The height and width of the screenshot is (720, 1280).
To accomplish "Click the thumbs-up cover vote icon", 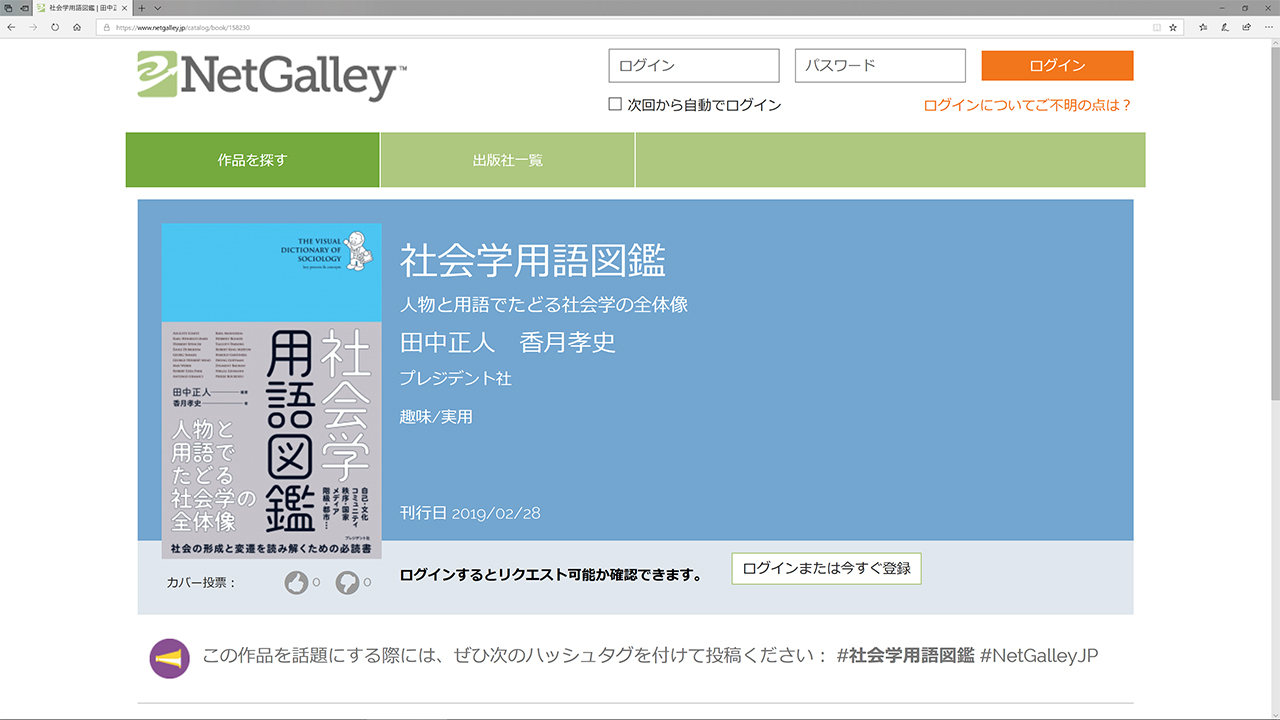I will [x=296, y=582].
